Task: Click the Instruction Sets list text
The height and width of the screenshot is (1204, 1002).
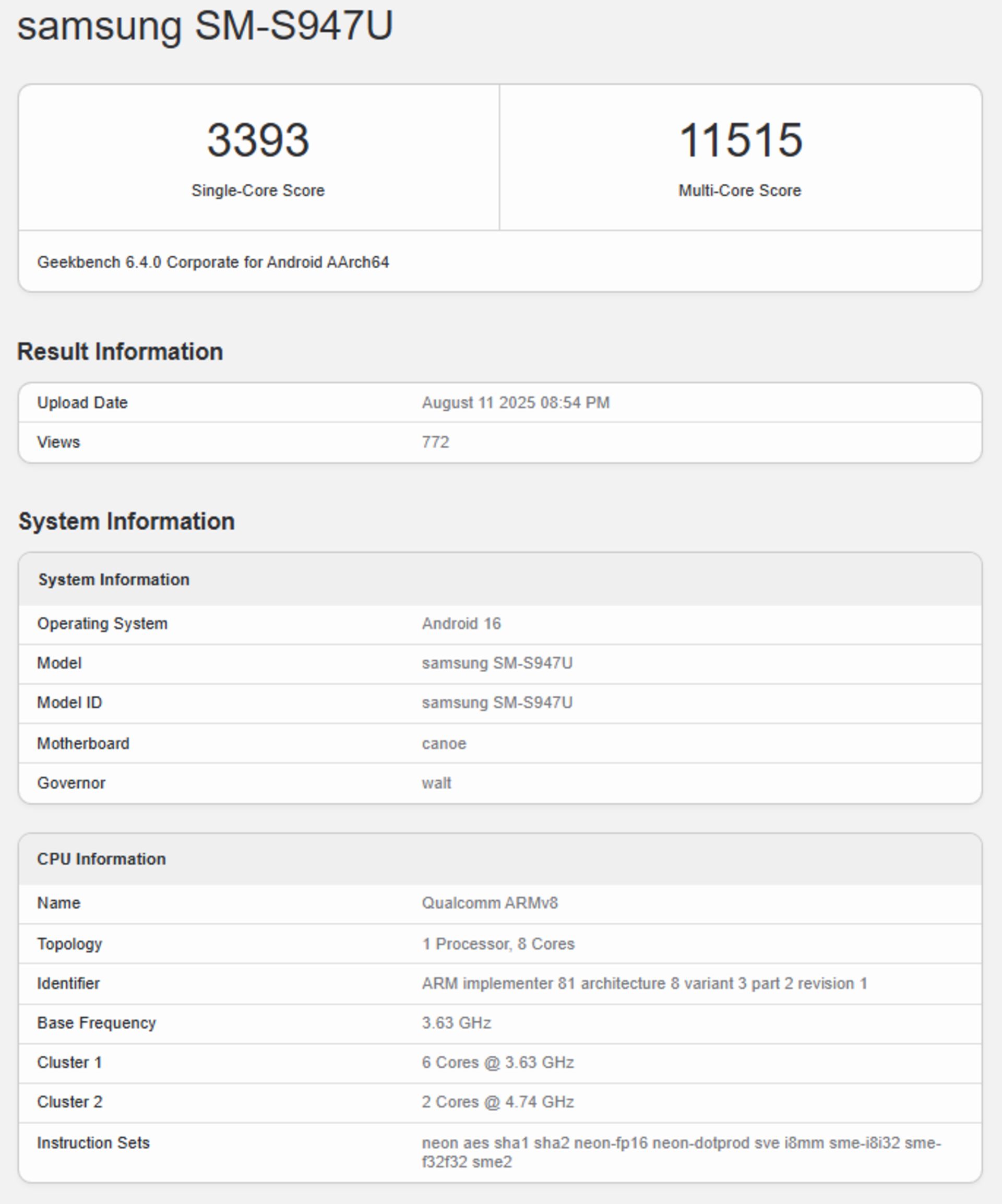Action: [x=681, y=1151]
